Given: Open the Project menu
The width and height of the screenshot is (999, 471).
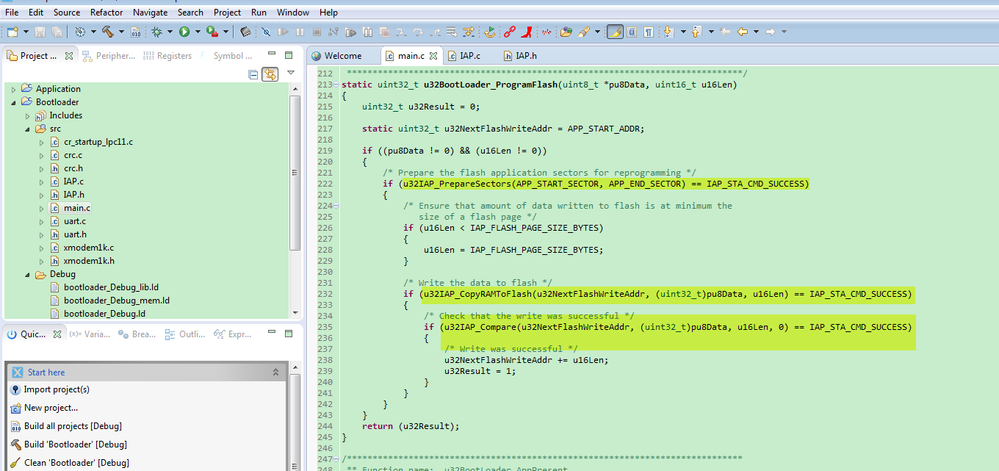Looking at the screenshot, I should click(227, 12).
